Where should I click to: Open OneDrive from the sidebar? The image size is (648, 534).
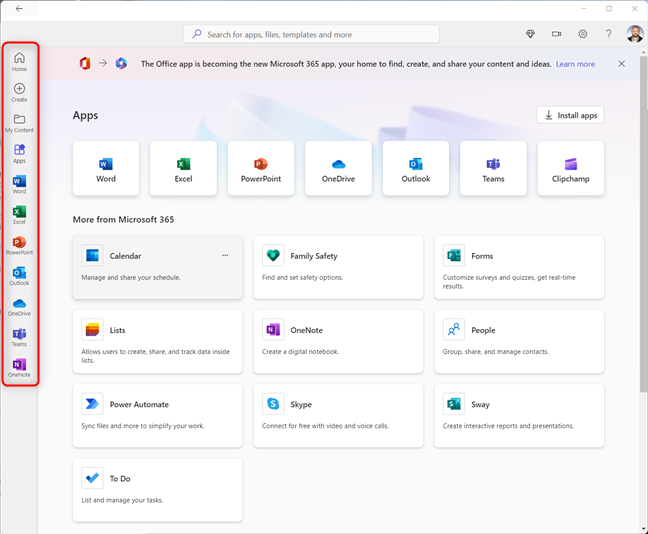click(19, 307)
